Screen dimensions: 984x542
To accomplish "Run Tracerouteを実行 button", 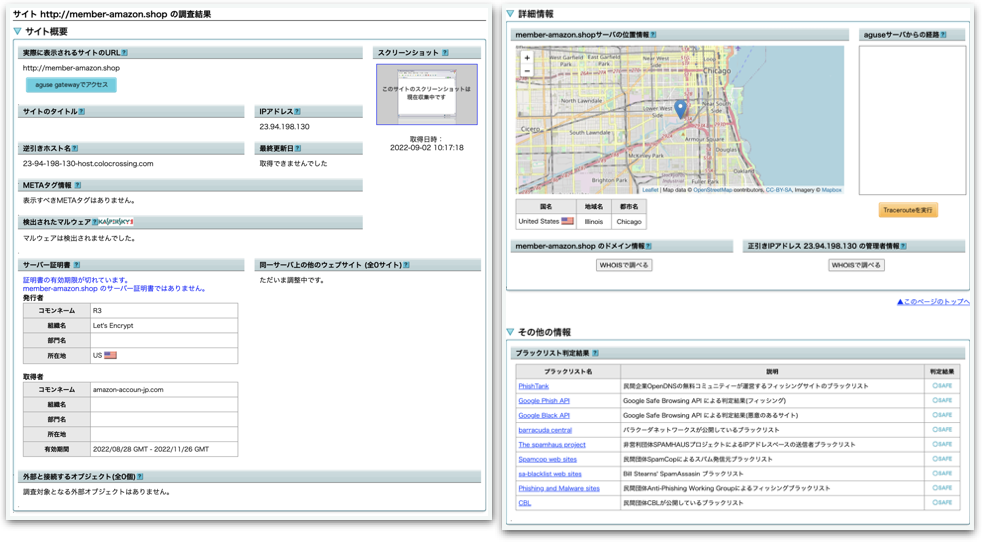I will tap(908, 210).
